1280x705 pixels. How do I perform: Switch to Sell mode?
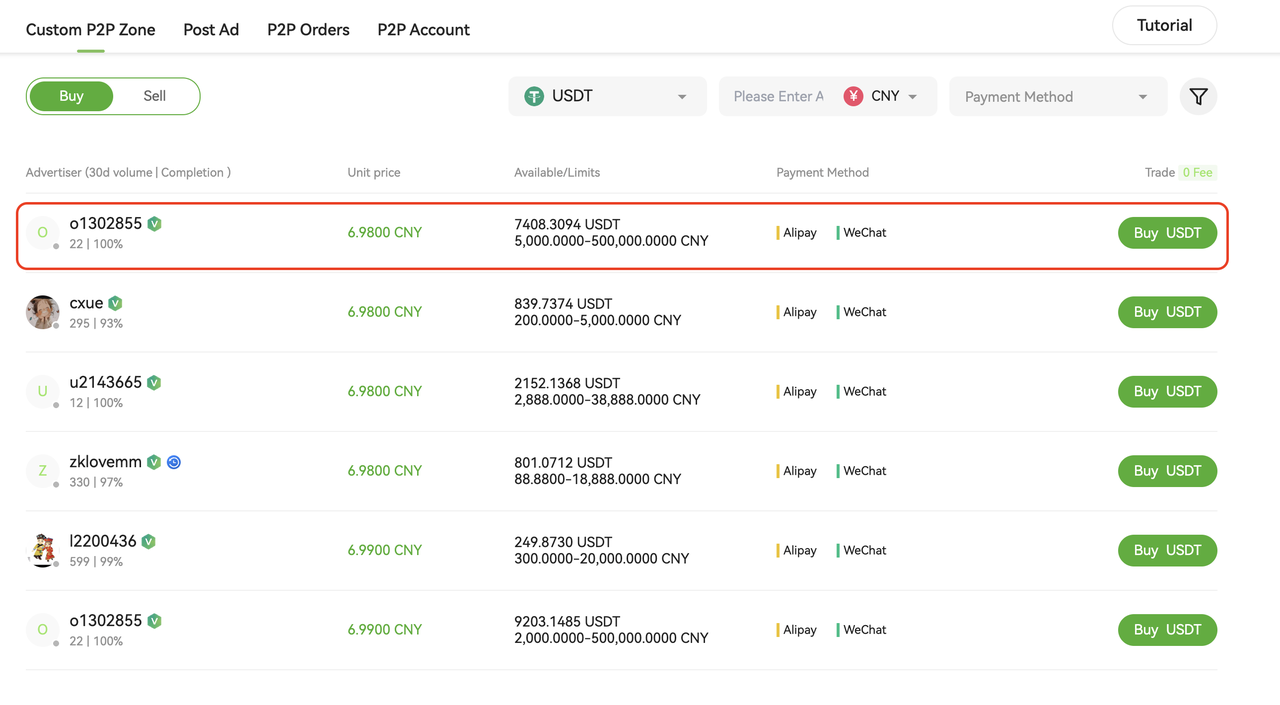[155, 96]
